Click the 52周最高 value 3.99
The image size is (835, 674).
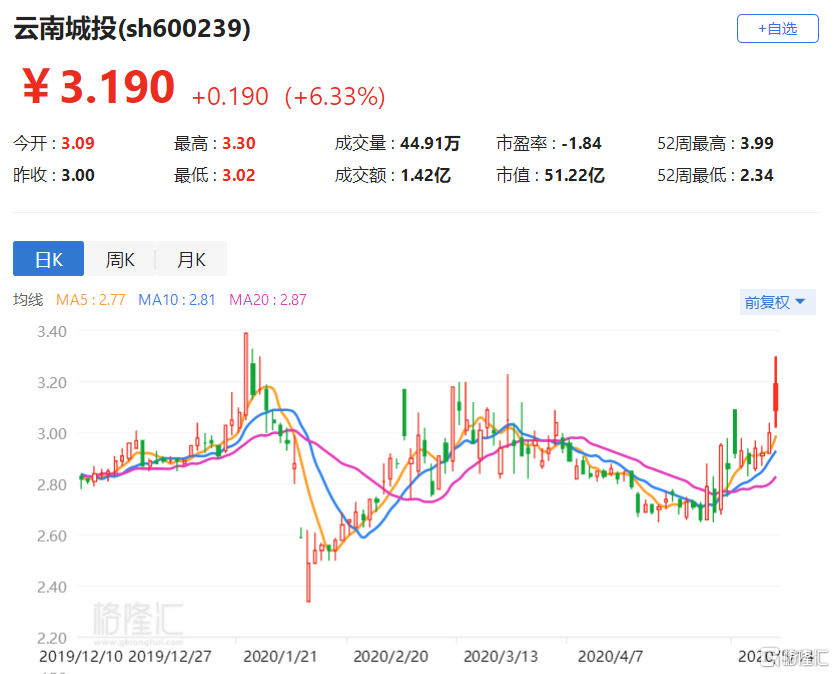[757, 143]
